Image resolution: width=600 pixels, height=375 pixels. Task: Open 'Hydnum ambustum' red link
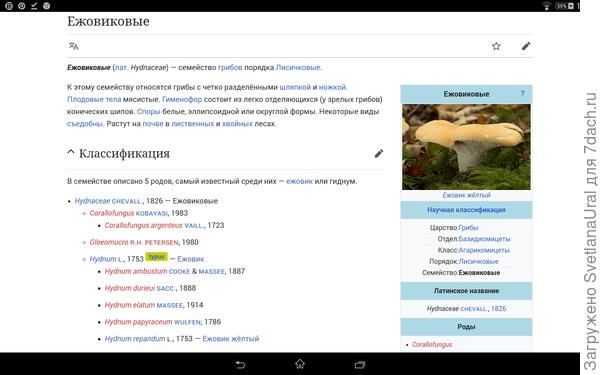pyautogui.click(x=136, y=272)
